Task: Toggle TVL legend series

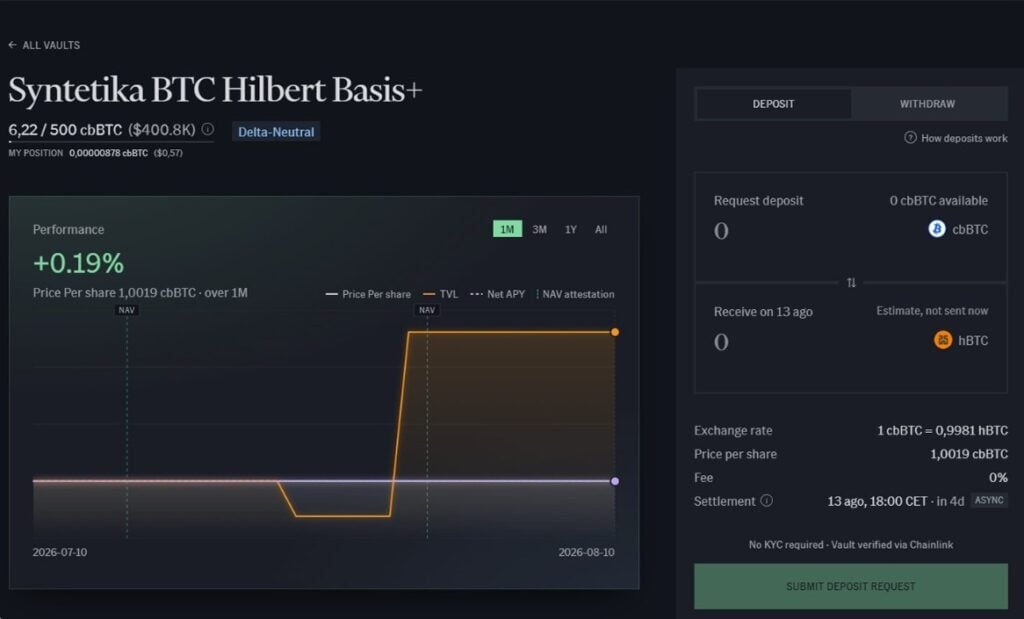Action: pos(441,294)
